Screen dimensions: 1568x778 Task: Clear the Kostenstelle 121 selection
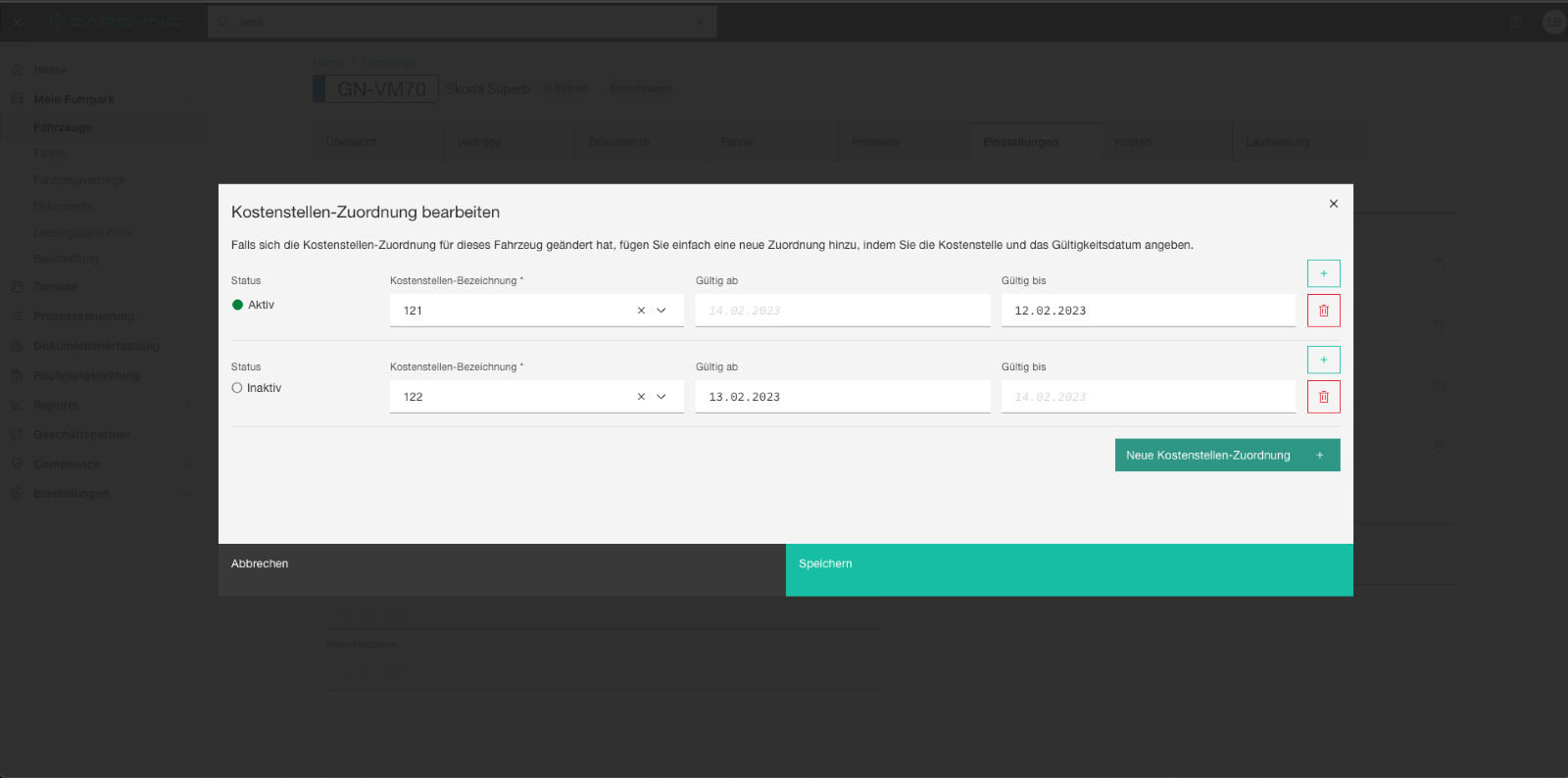(x=641, y=311)
